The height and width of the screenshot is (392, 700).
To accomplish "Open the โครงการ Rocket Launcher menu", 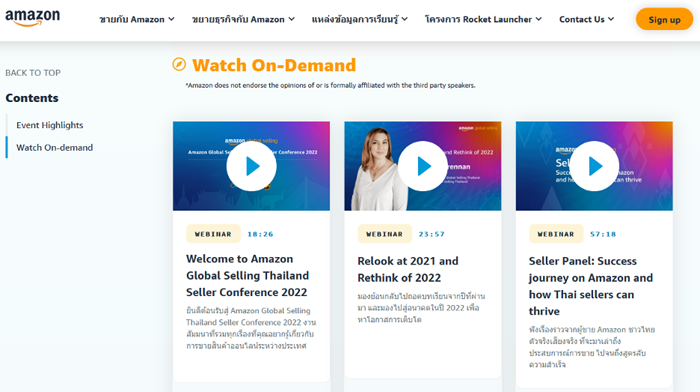I will coord(483,19).
